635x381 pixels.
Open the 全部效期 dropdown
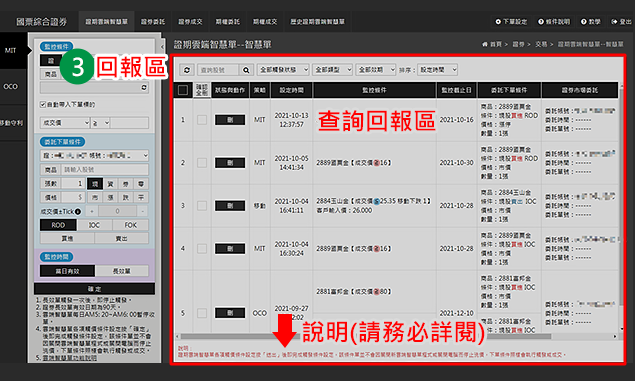tap(375, 70)
